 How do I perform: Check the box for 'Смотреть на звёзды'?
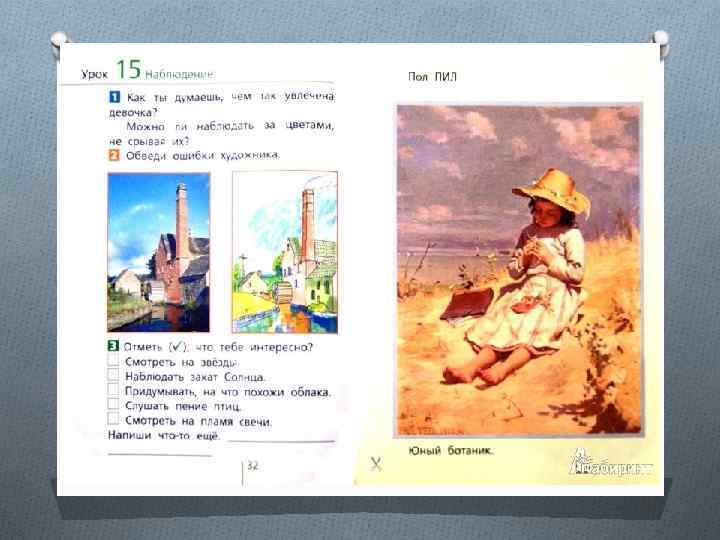pos(113,360)
